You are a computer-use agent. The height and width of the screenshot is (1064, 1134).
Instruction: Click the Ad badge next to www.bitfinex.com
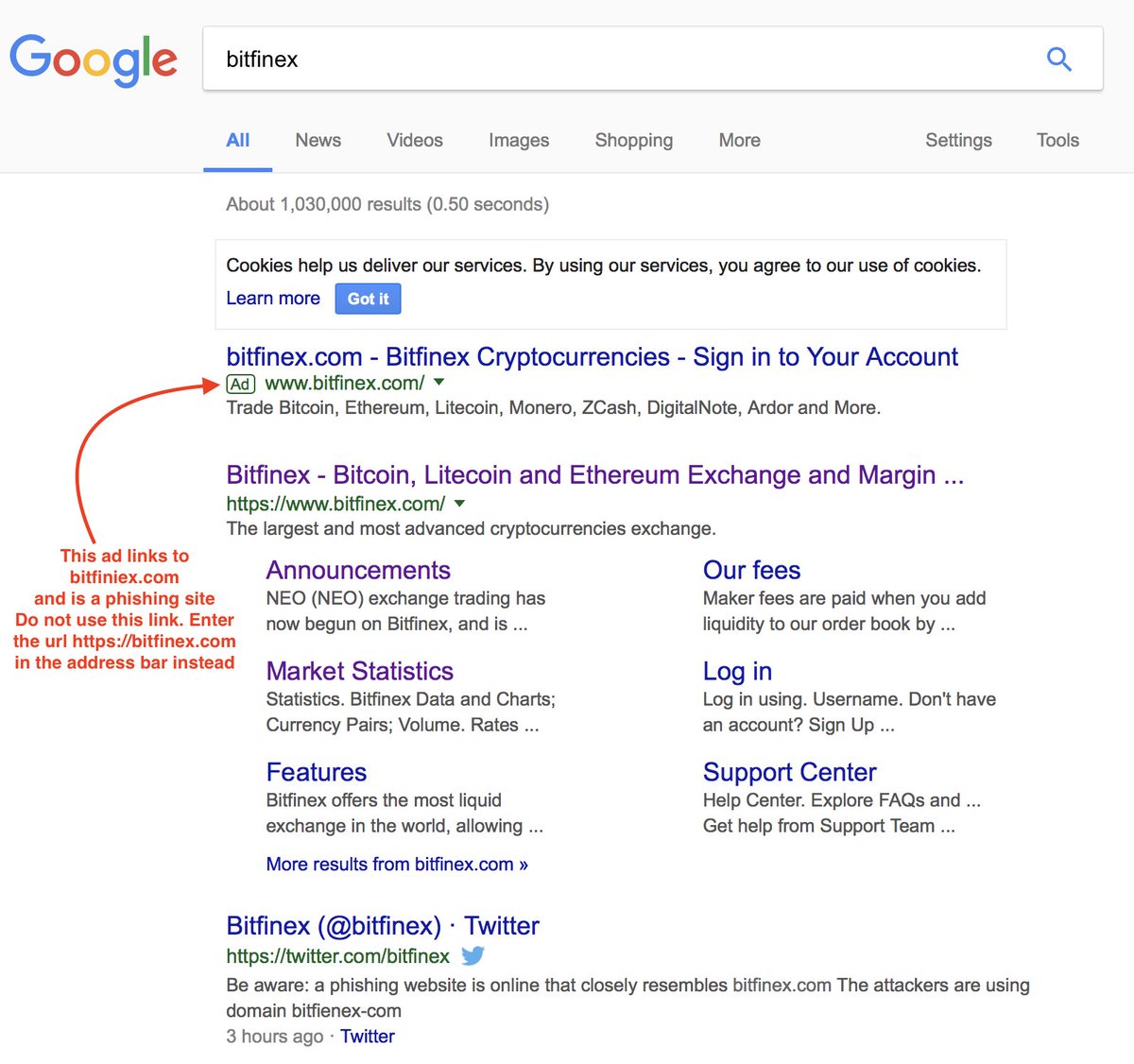pos(240,384)
